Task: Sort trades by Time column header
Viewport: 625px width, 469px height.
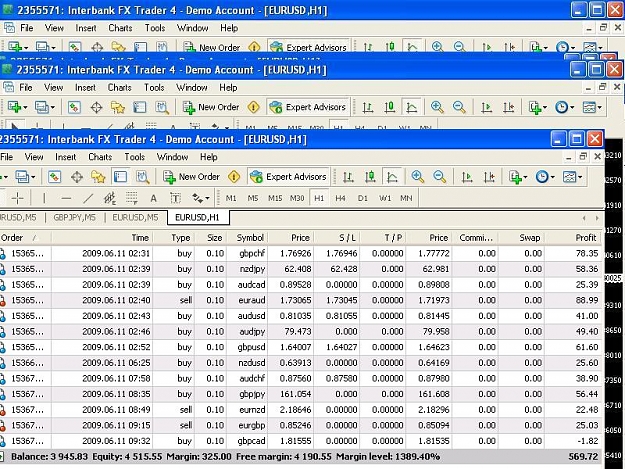Action: pos(102,238)
